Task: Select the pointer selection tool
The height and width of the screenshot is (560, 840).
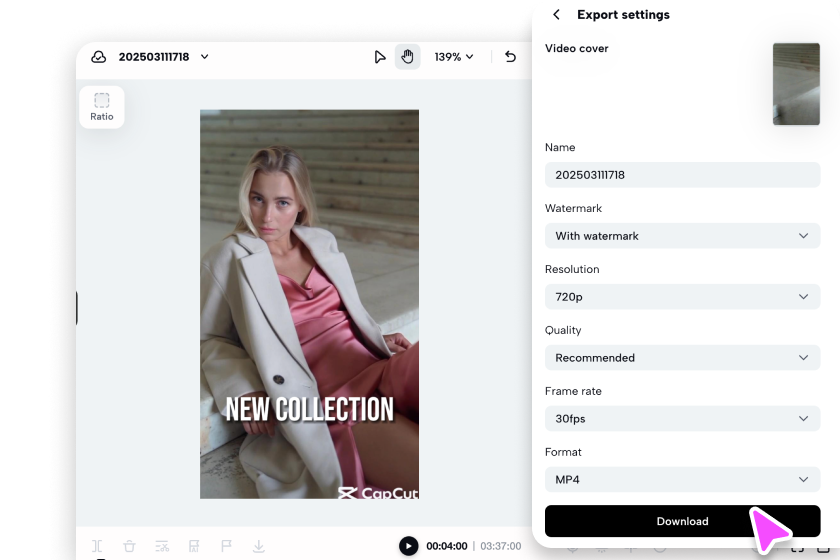Action: click(x=379, y=57)
